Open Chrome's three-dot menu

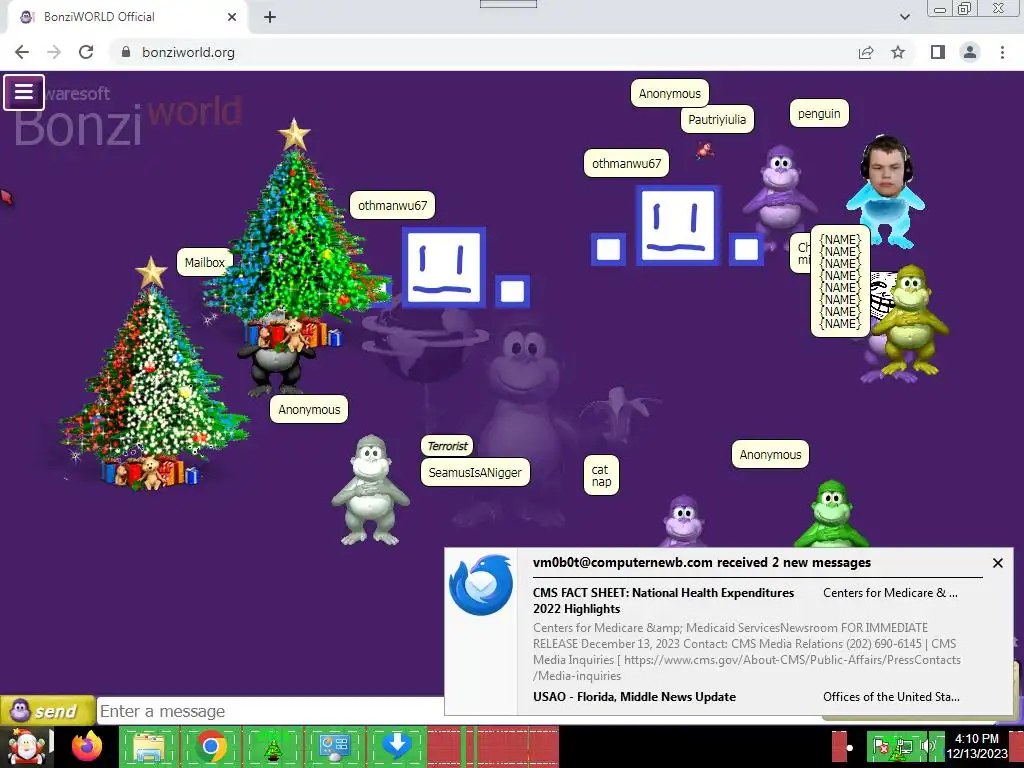[1002, 52]
